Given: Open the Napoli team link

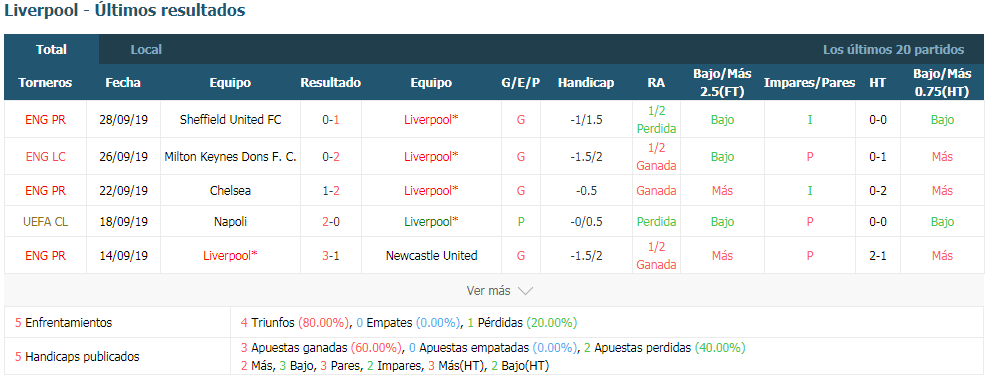Looking at the screenshot, I should [x=231, y=222].
